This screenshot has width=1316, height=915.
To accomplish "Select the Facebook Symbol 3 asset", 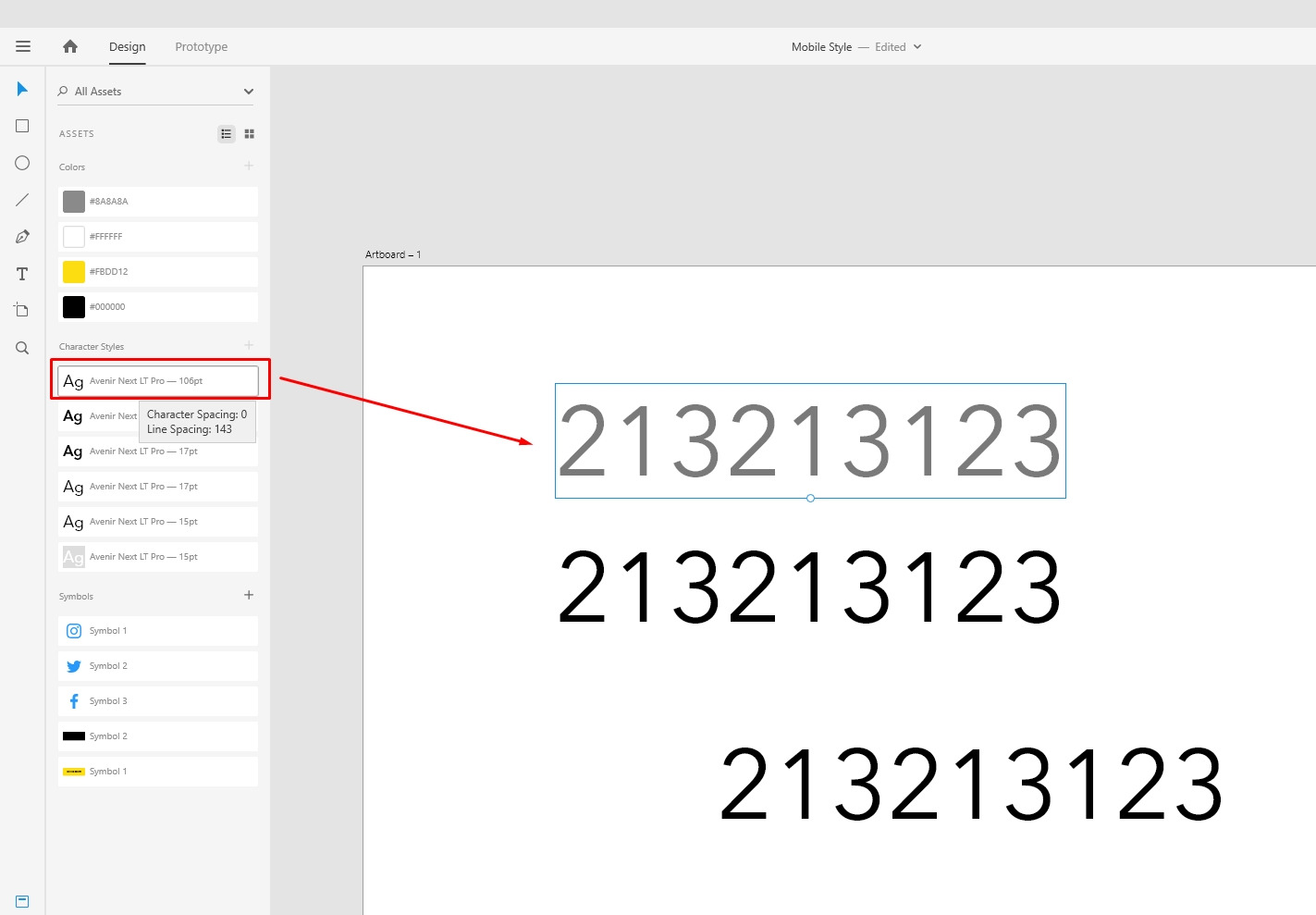I will (158, 700).
